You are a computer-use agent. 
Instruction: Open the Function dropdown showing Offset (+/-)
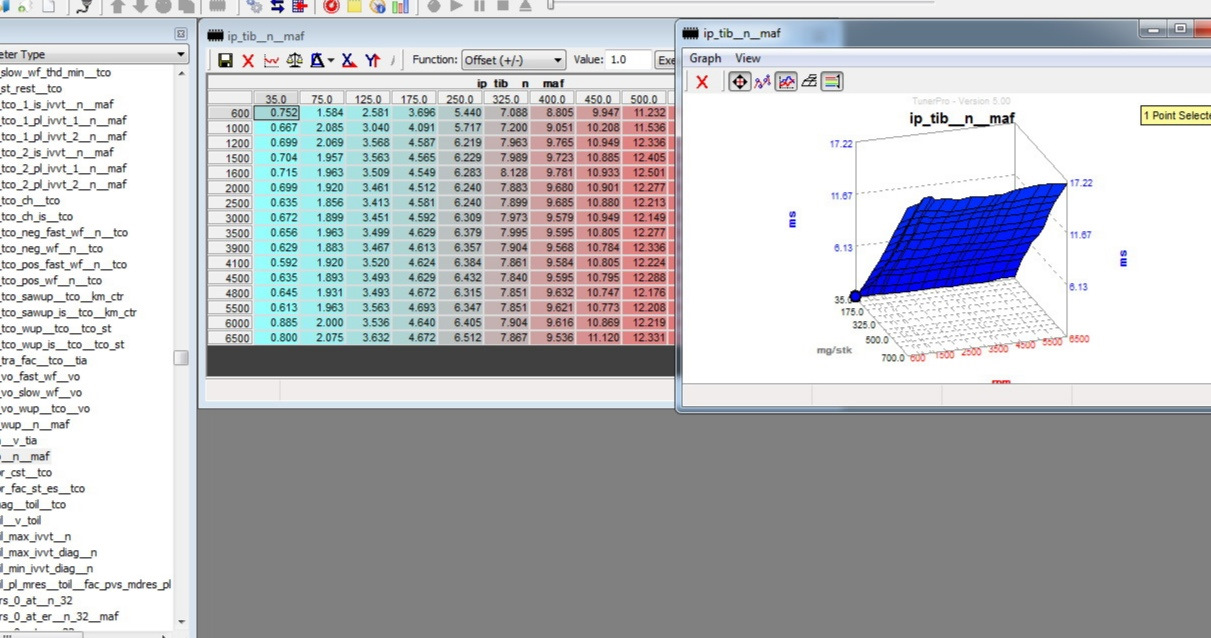513,60
